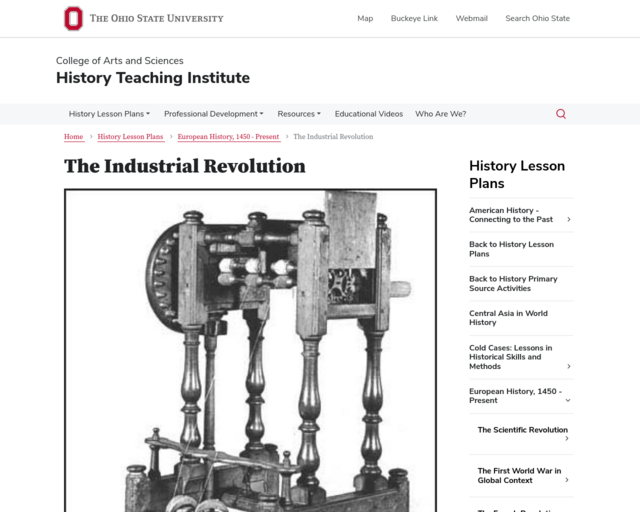Expand chevron beside First World War item
640x512 pixels.
(567, 480)
